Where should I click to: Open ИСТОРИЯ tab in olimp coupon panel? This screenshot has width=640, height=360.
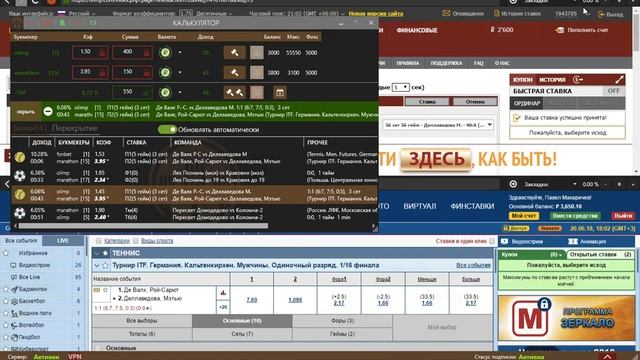pos(552,80)
